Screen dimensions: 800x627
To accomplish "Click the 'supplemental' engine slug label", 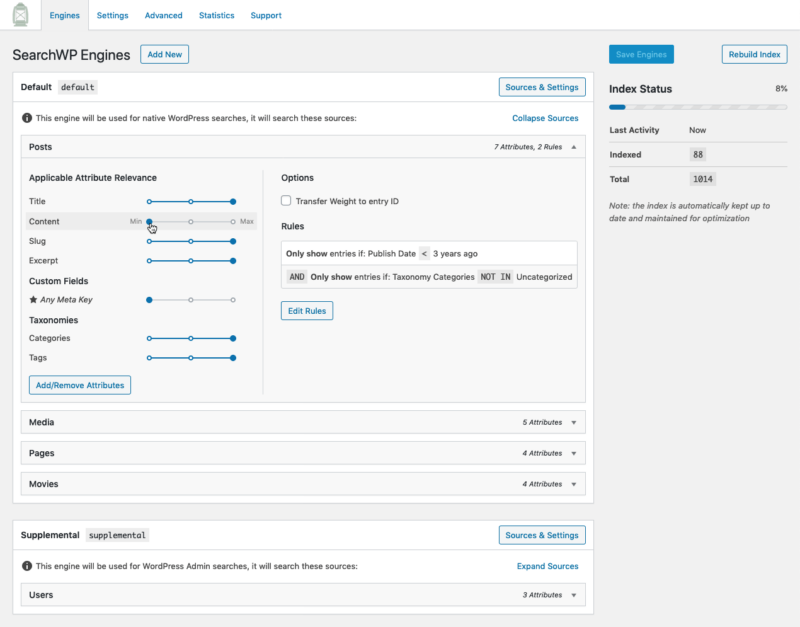I will coord(117,535).
